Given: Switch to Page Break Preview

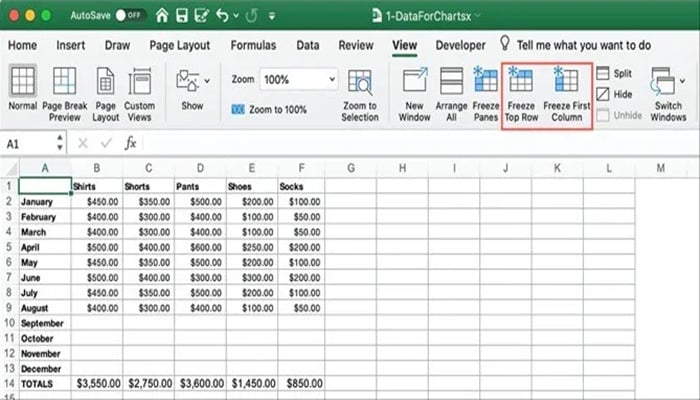Looking at the screenshot, I should (x=65, y=94).
